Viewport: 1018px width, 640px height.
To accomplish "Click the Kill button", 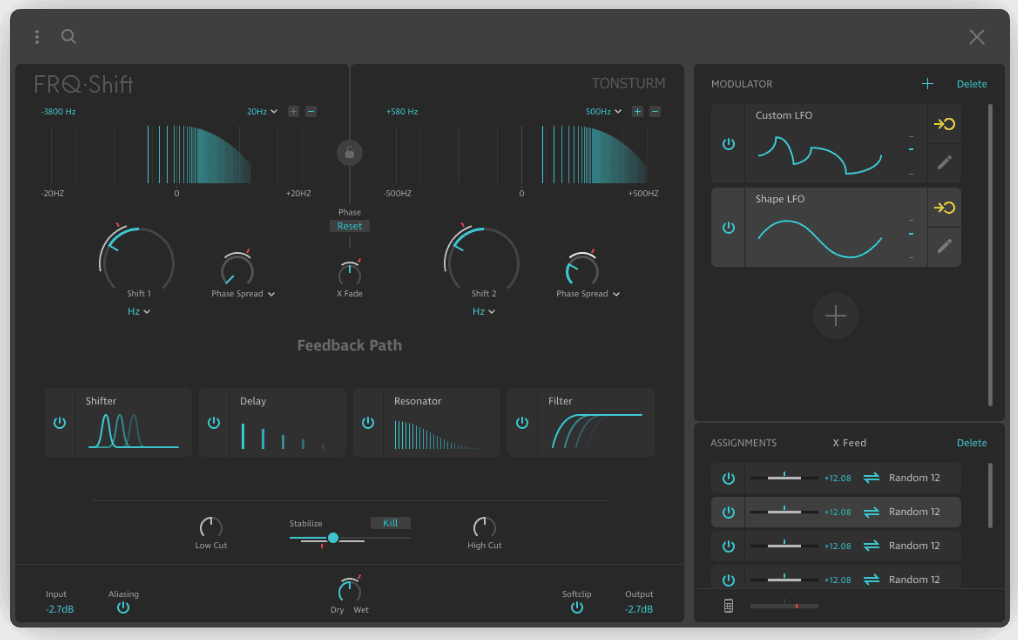I will (390, 523).
